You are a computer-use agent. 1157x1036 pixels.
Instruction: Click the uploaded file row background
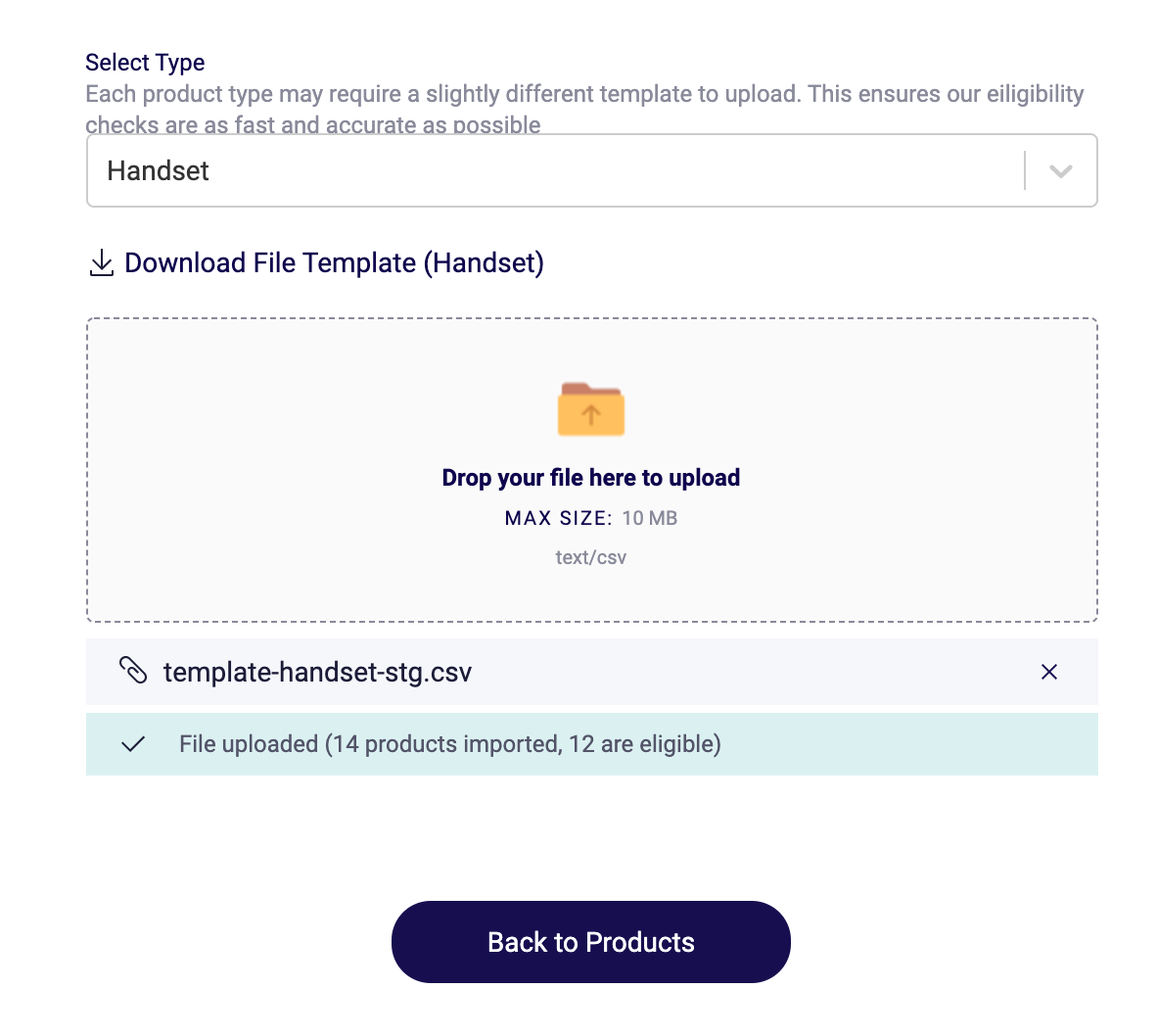point(592,672)
